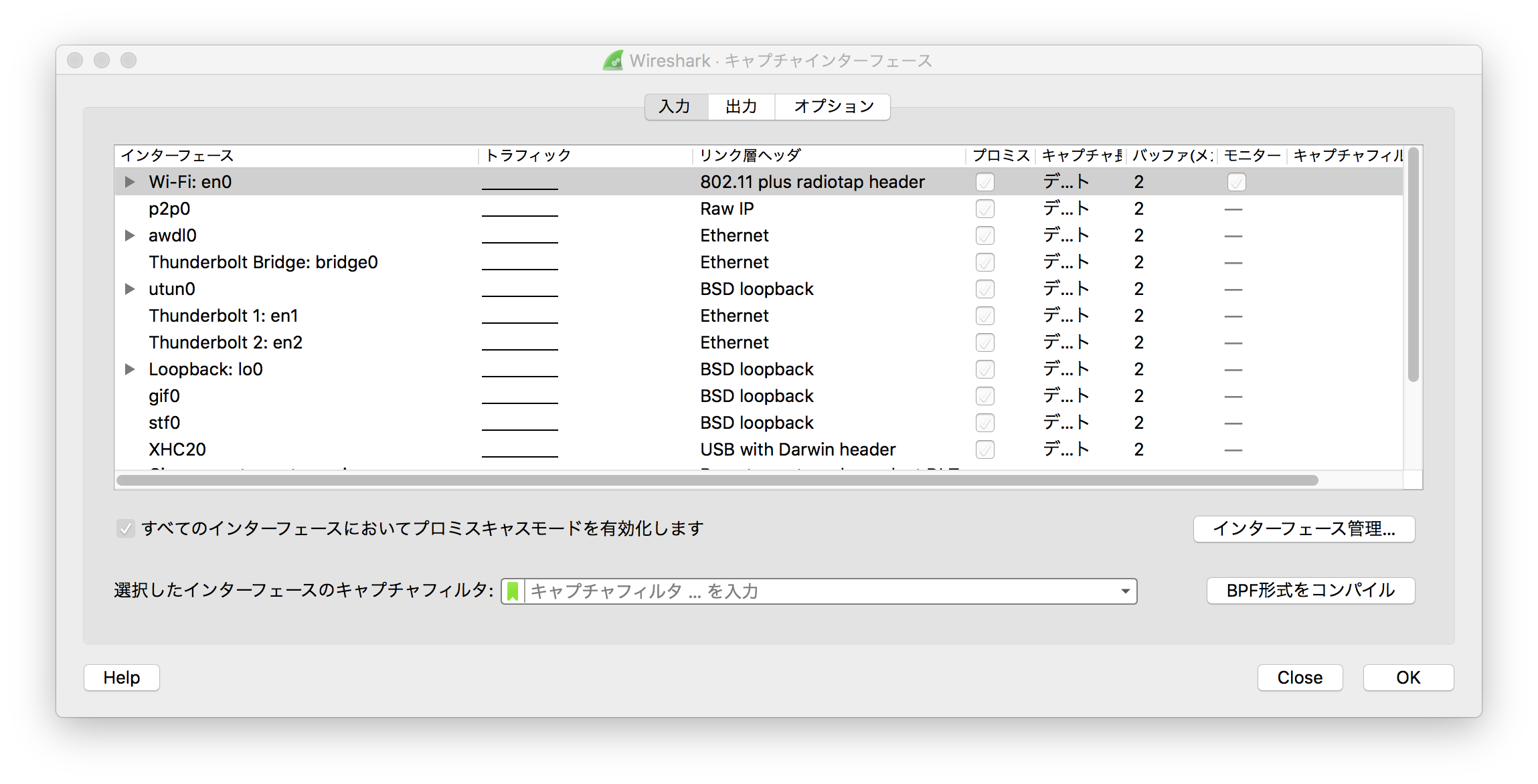1538x784 pixels.
Task: Expand the utun0 interface row
Action: pos(130,289)
